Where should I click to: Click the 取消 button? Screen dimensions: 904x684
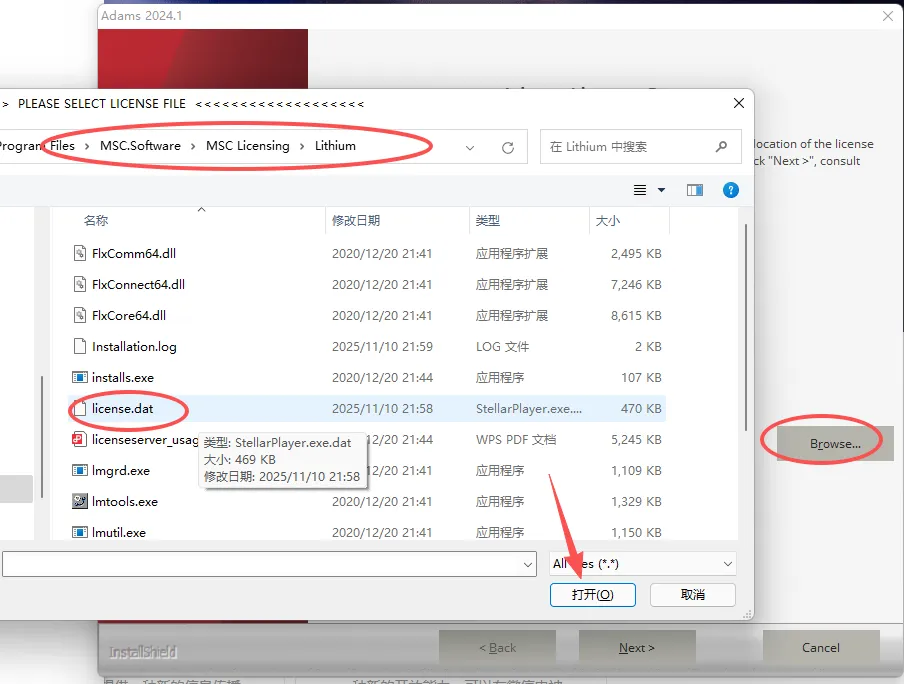coord(692,595)
